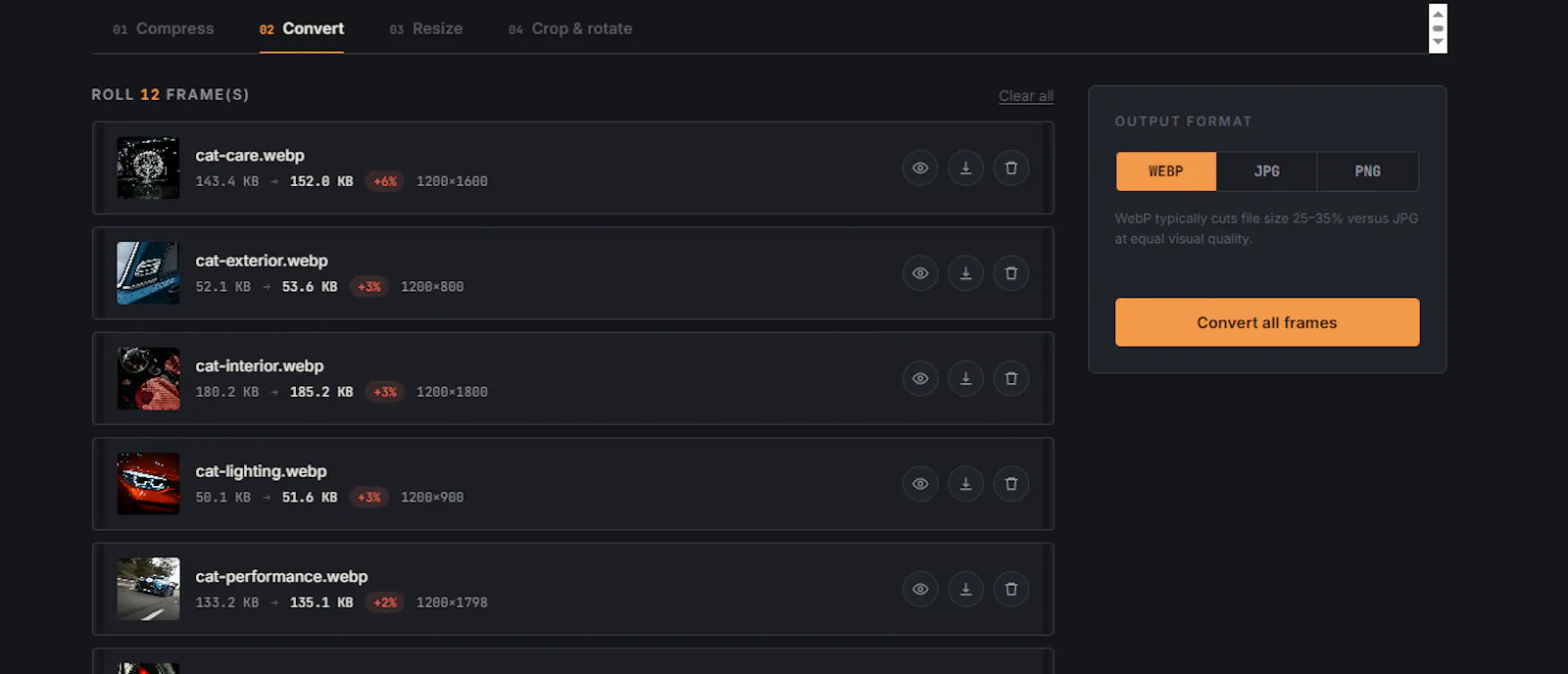The image size is (1568, 674).
Task: Click the Clear all link
Action: click(1026, 96)
